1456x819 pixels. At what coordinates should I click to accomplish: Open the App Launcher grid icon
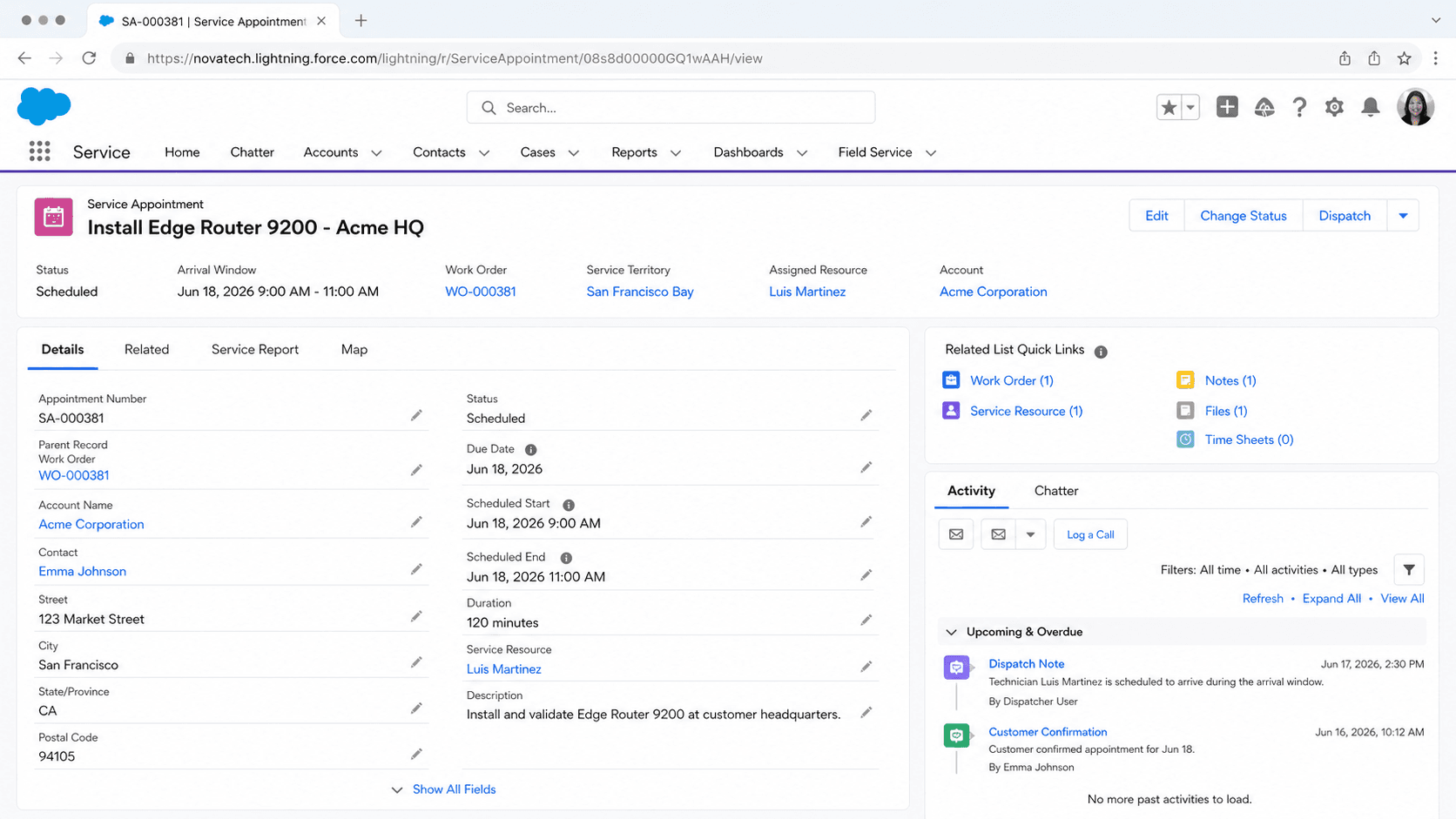click(39, 151)
